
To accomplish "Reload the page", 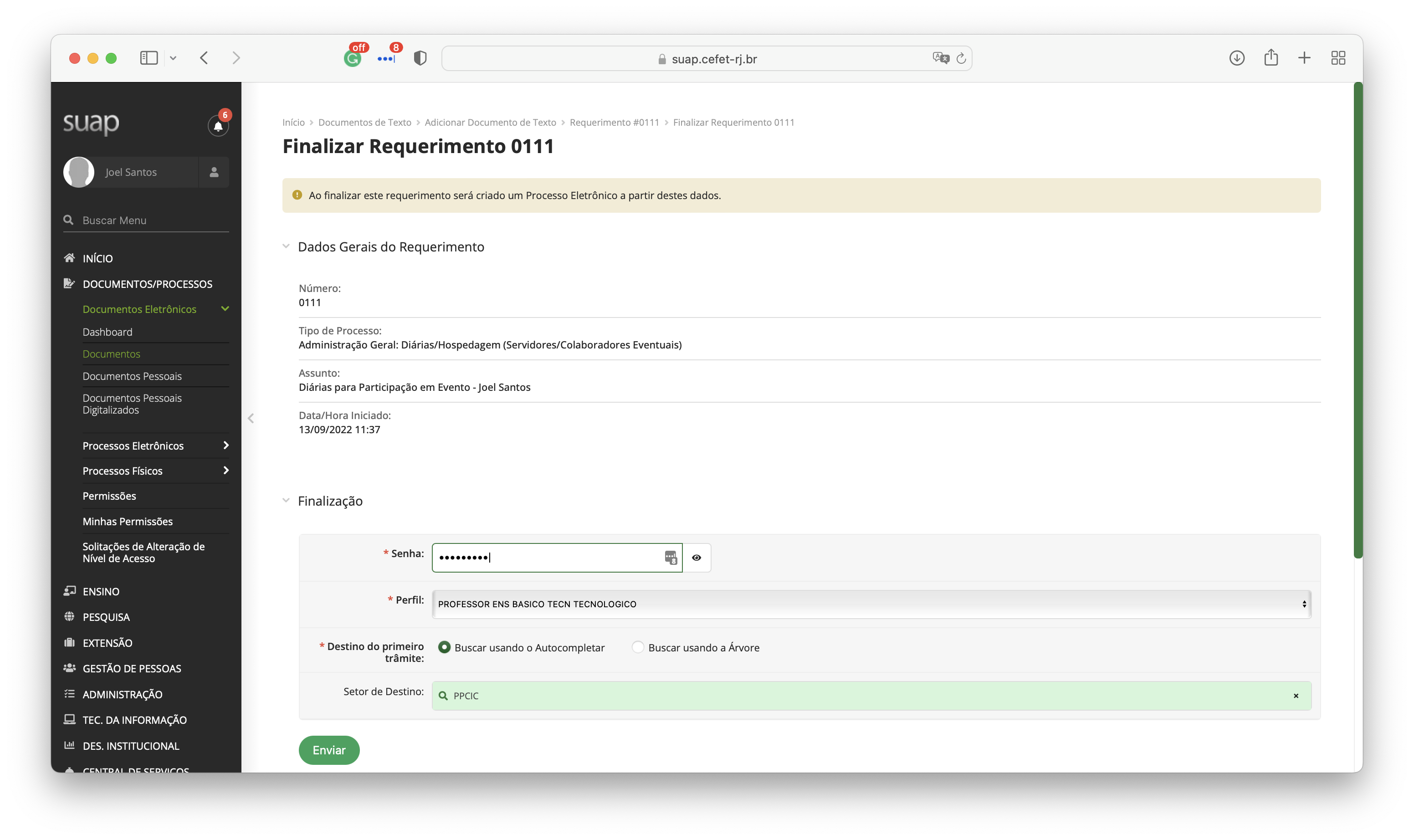I will (961, 58).
